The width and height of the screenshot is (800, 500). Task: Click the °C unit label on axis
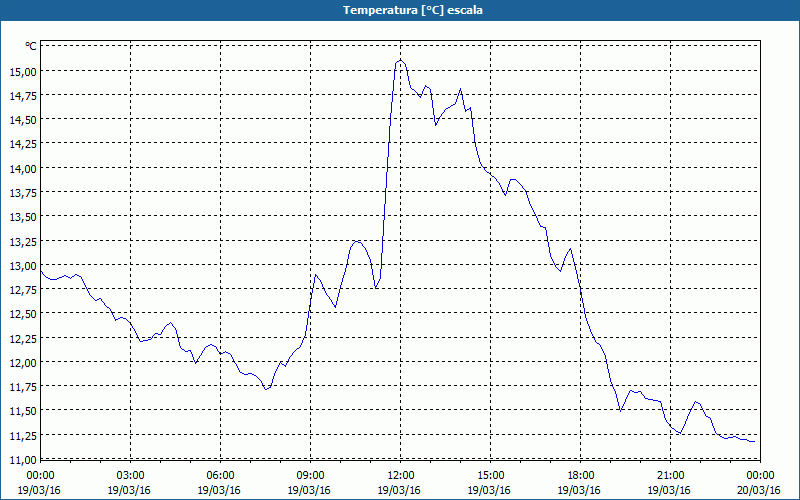pos(31,46)
